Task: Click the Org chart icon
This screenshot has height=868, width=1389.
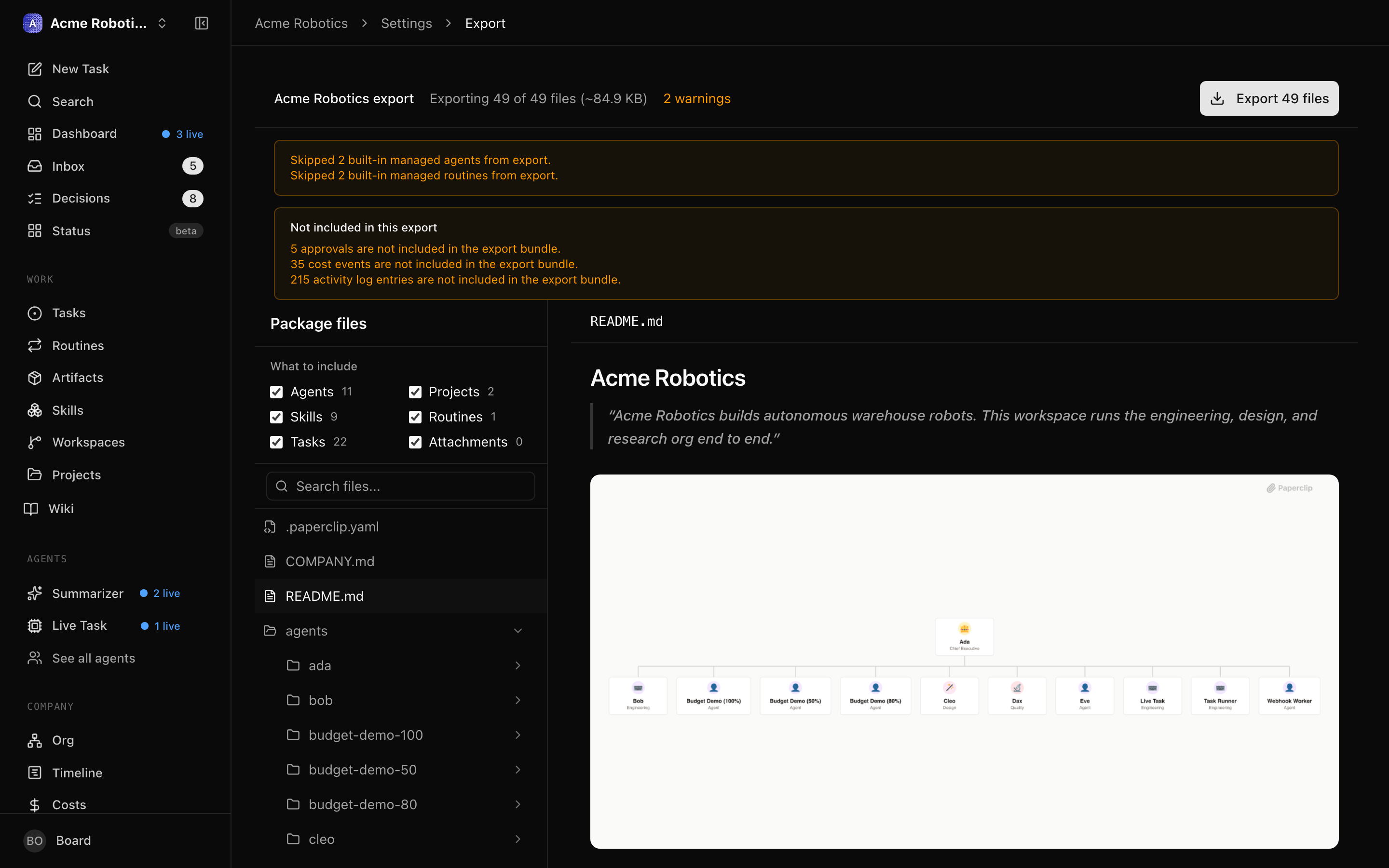Action: pos(35,740)
